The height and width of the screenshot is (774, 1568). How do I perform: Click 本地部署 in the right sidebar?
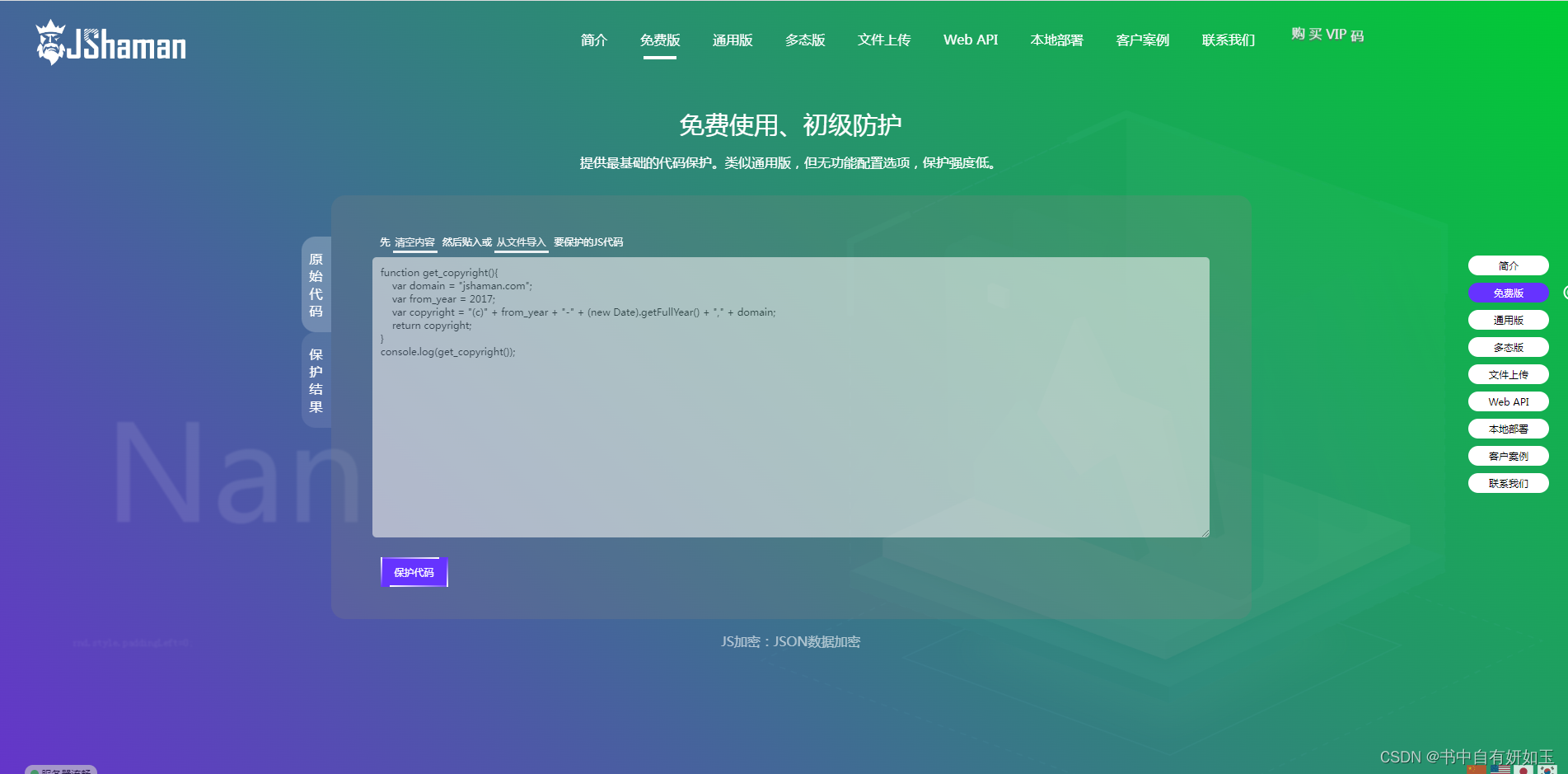coord(1508,429)
